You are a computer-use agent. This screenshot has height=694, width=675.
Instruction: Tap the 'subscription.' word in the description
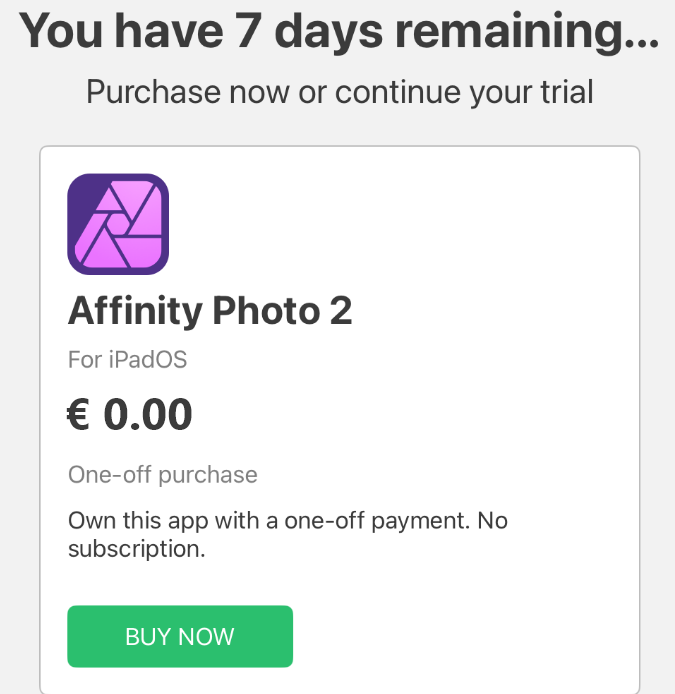coord(136,549)
